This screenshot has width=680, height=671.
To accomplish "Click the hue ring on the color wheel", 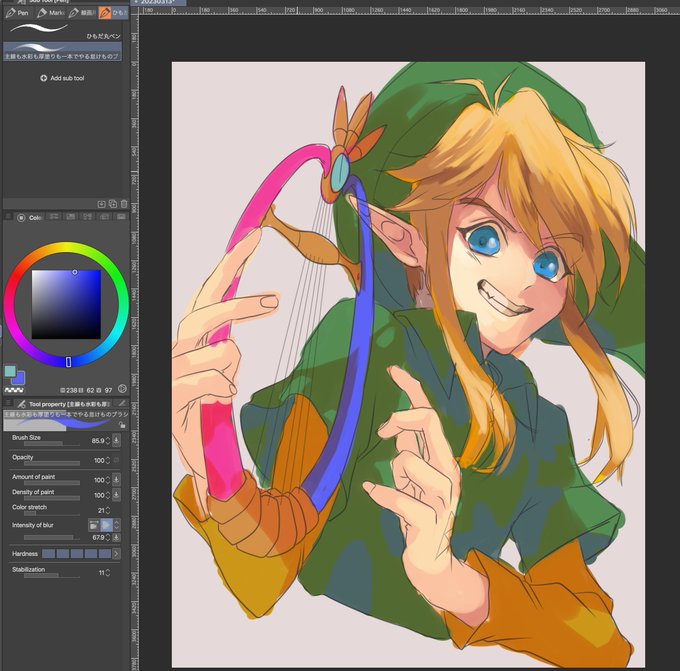I will [x=66, y=248].
